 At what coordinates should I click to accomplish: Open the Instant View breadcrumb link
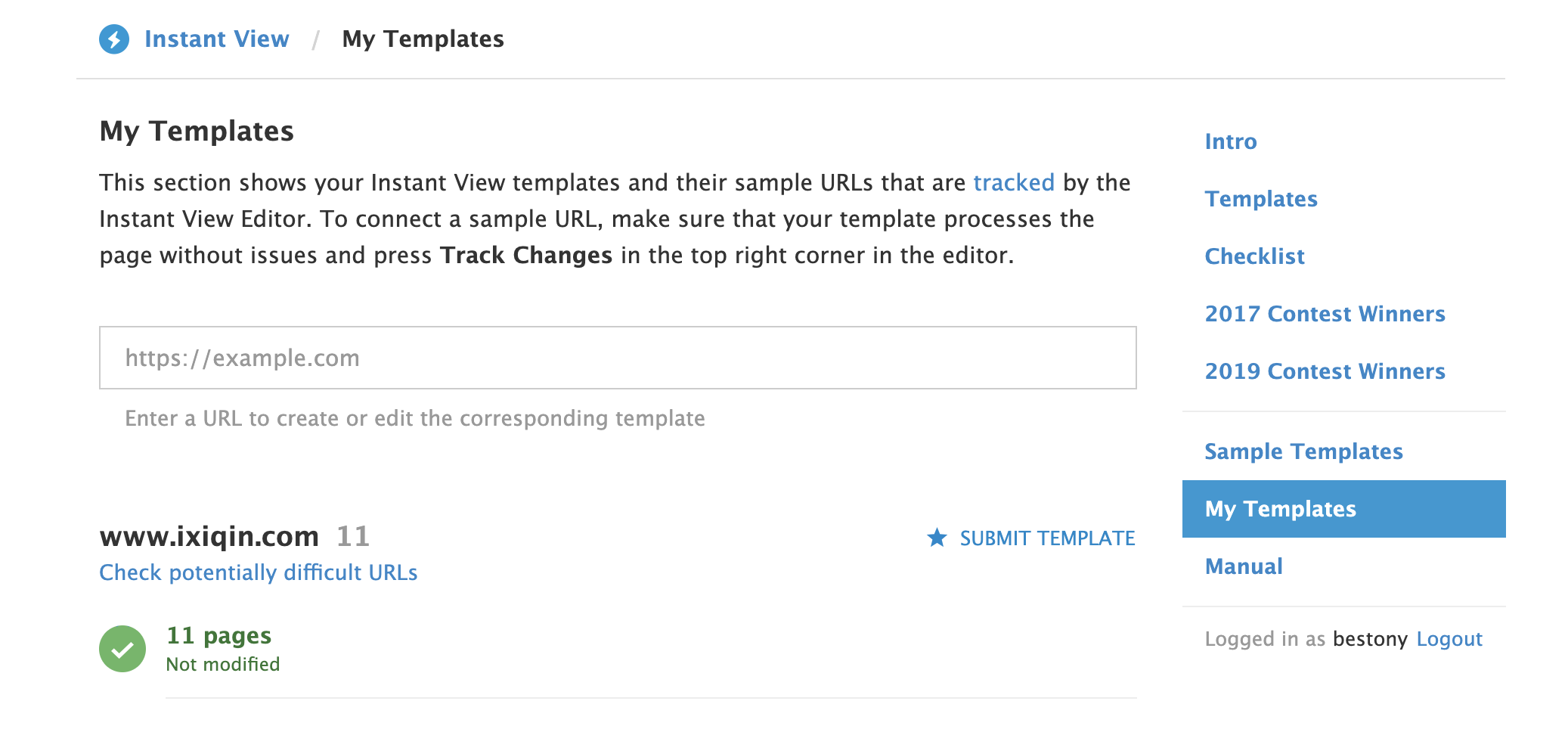[216, 39]
